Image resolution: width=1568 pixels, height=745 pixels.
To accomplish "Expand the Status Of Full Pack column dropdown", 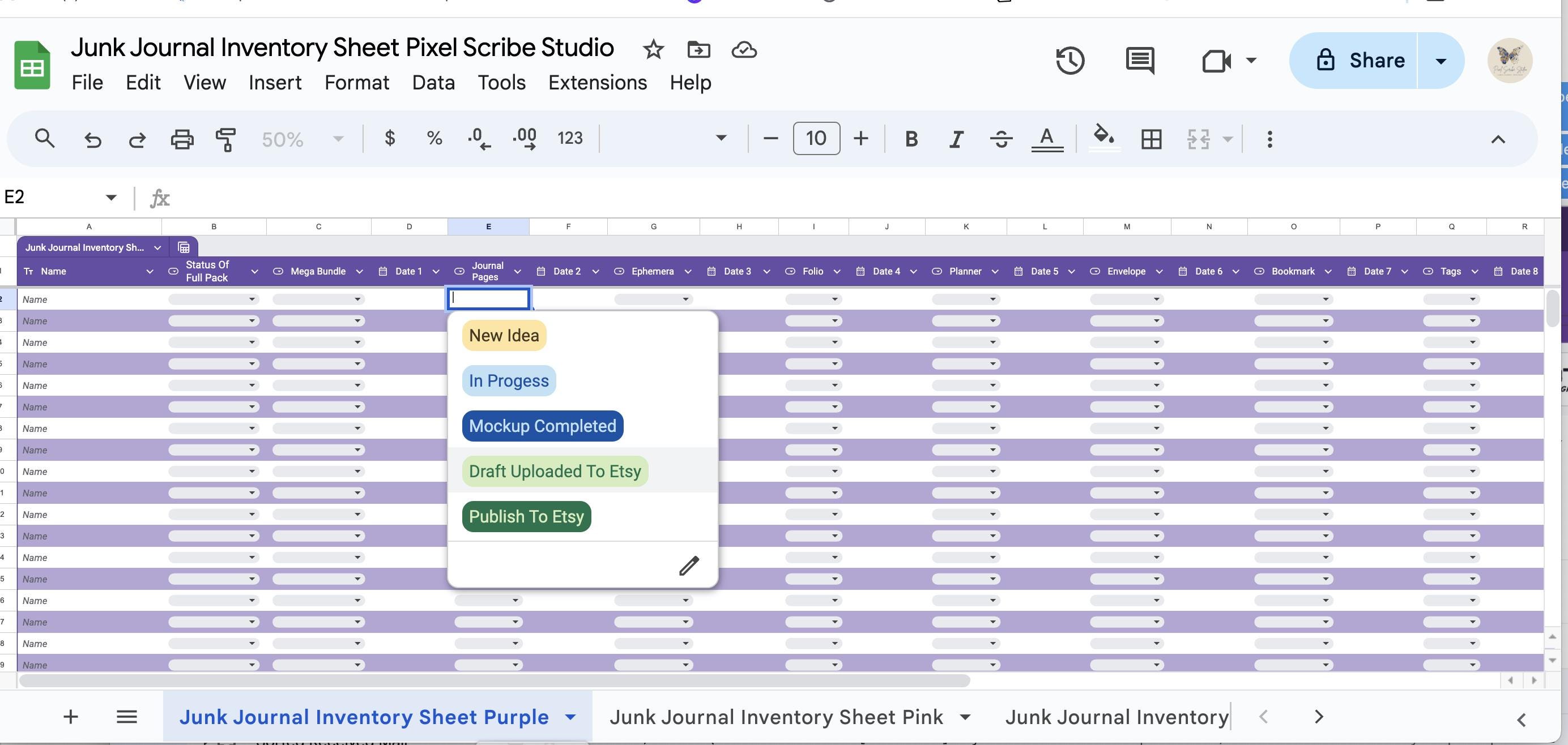I will [x=254, y=271].
